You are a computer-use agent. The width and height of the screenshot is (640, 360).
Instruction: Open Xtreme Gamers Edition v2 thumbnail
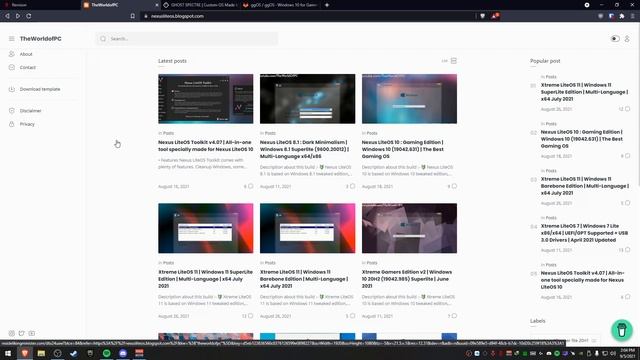click(409, 228)
